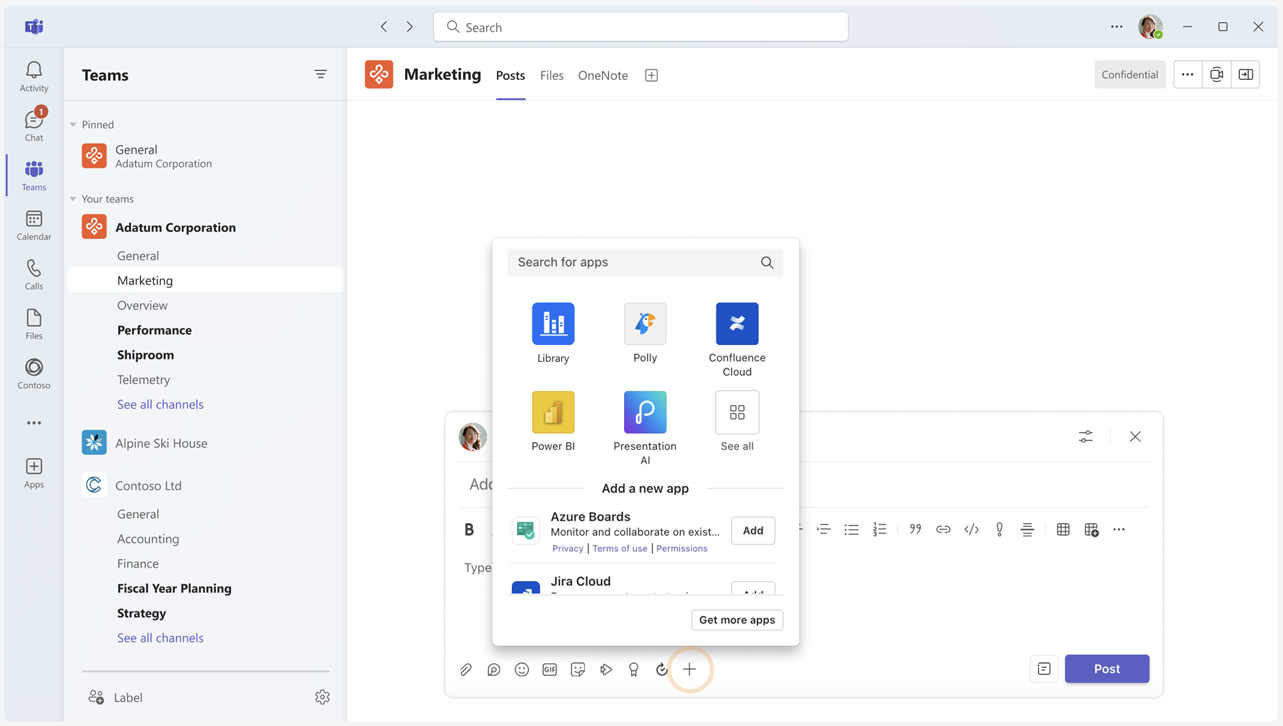
Task: Collapse the Your teams section
Action: 73,199
